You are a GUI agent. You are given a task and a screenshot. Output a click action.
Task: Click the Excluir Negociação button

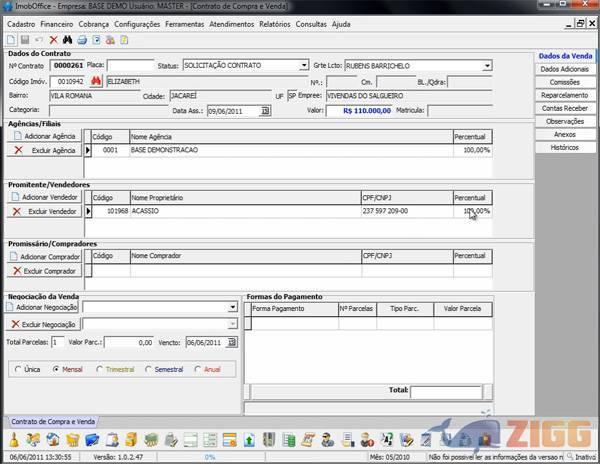(43, 324)
